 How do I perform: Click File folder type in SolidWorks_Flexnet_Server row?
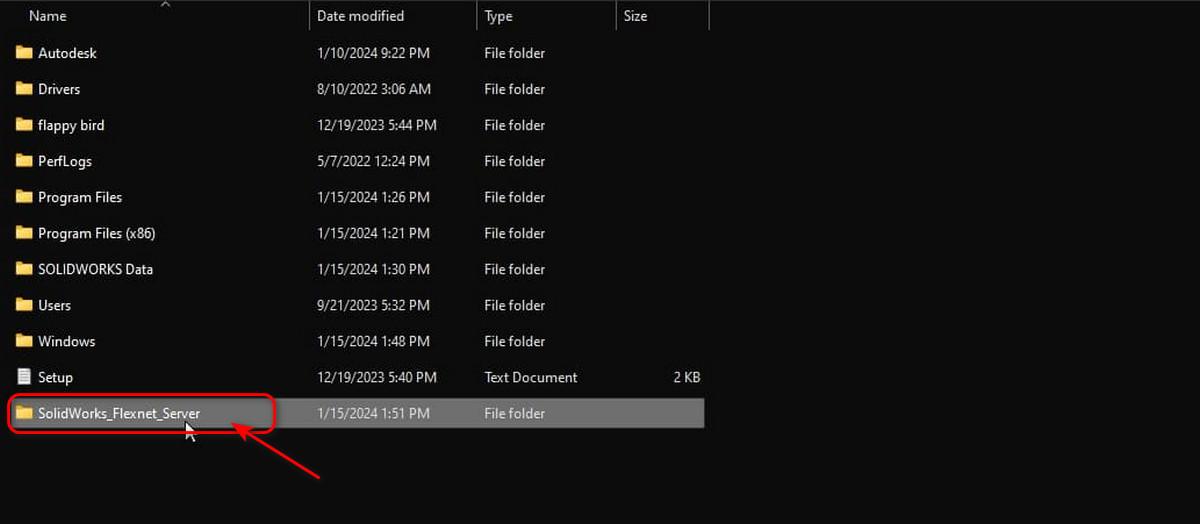point(514,413)
